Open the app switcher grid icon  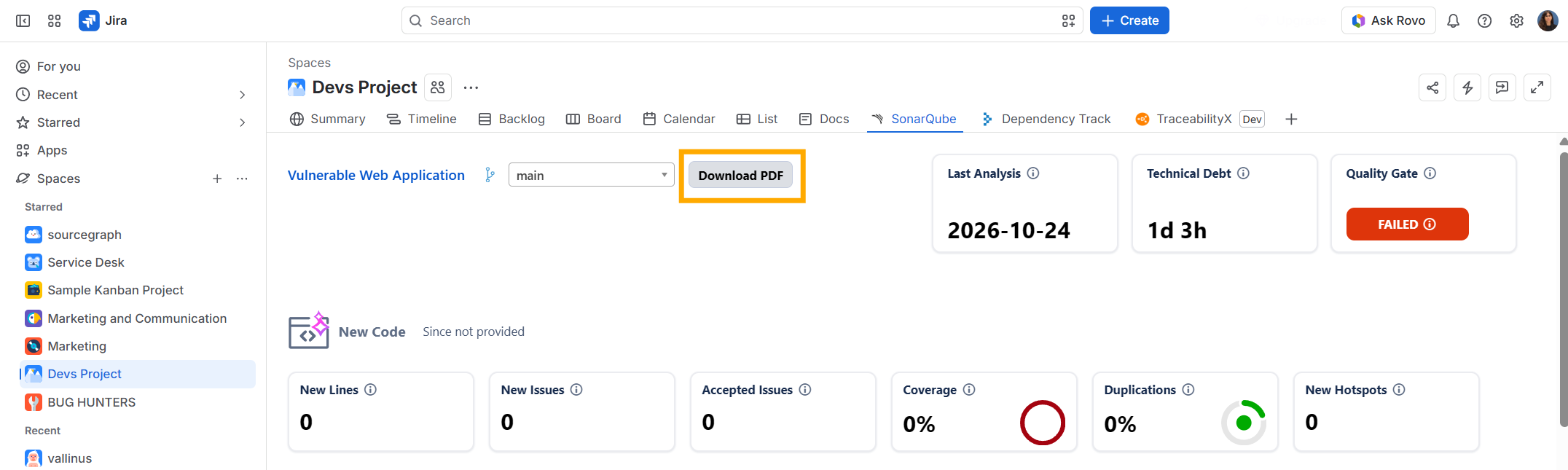coord(55,20)
